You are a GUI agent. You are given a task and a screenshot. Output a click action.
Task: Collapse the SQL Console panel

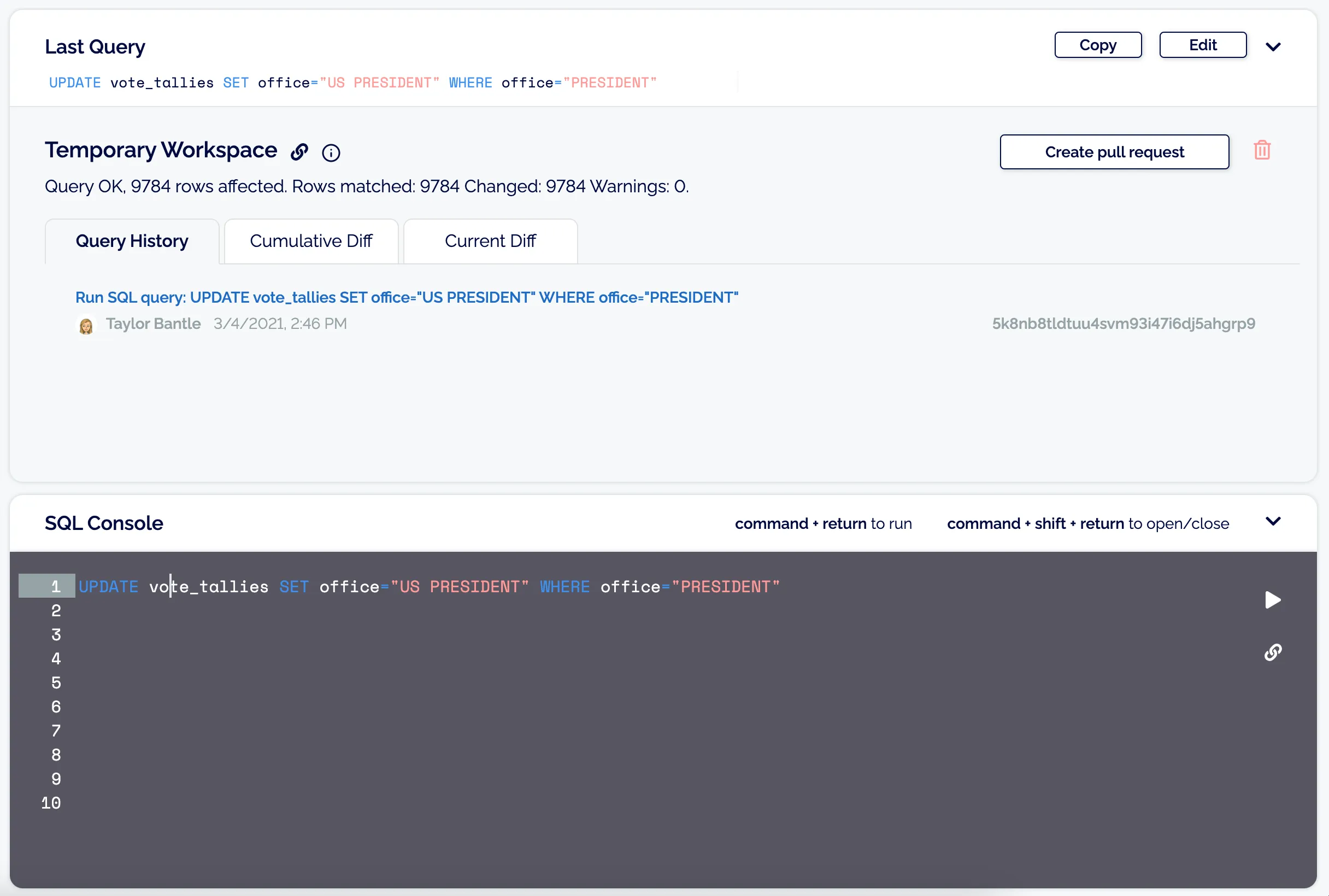pyautogui.click(x=1274, y=521)
